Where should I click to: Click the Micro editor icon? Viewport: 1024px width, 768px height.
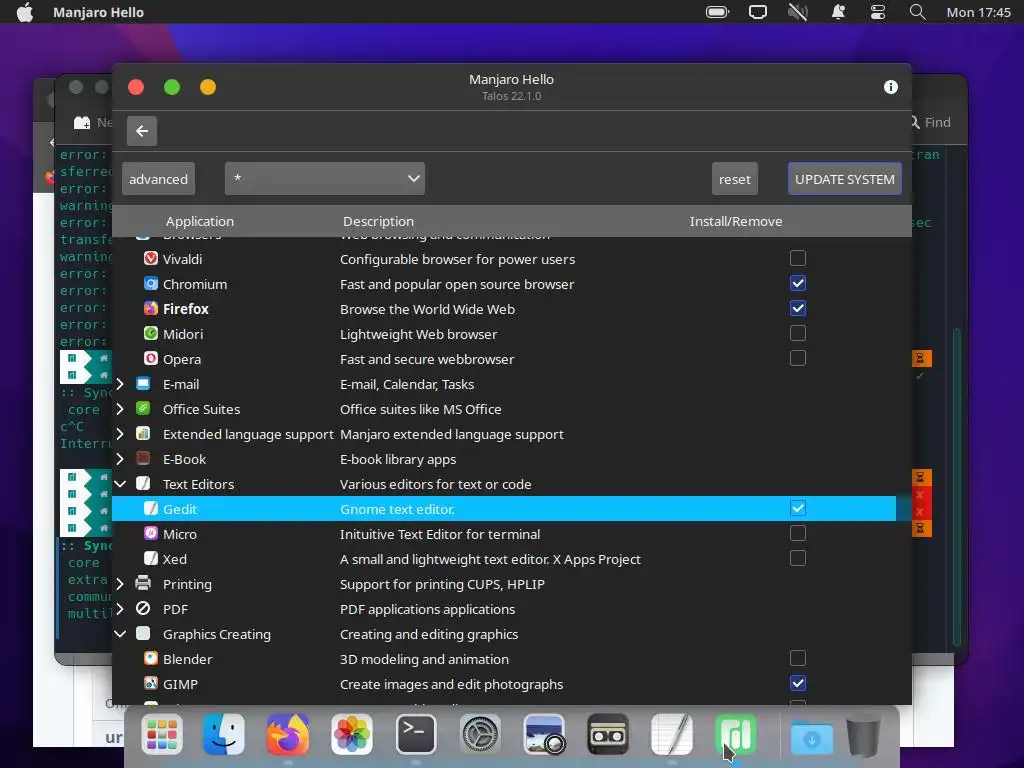[151, 534]
